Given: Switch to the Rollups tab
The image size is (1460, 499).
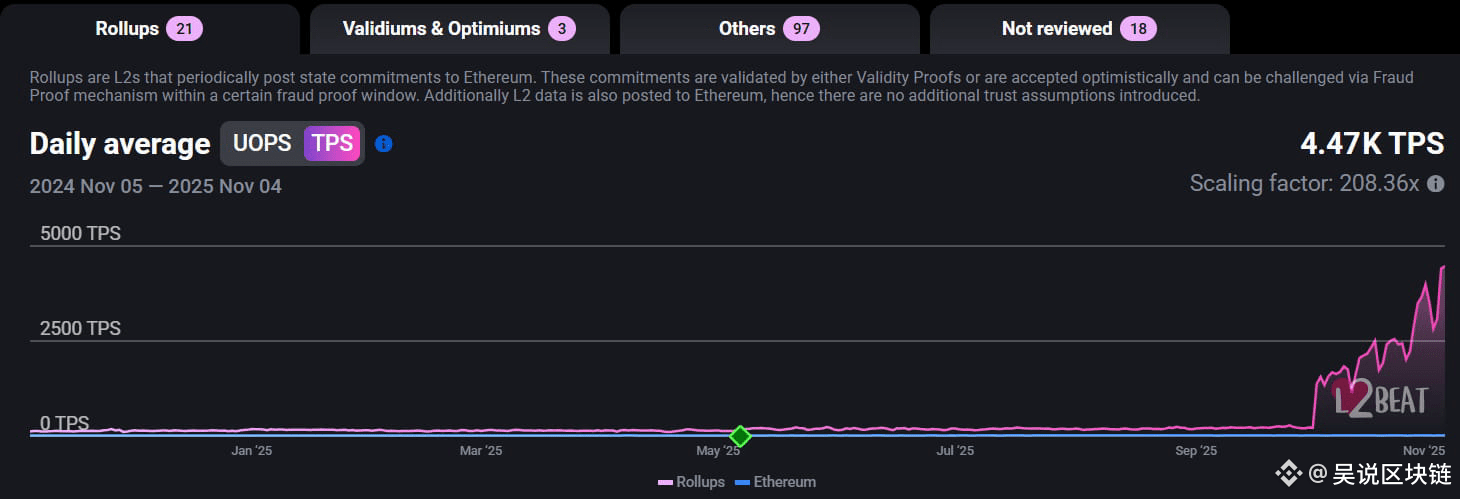Looking at the screenshot, I should tap(149, 29).
